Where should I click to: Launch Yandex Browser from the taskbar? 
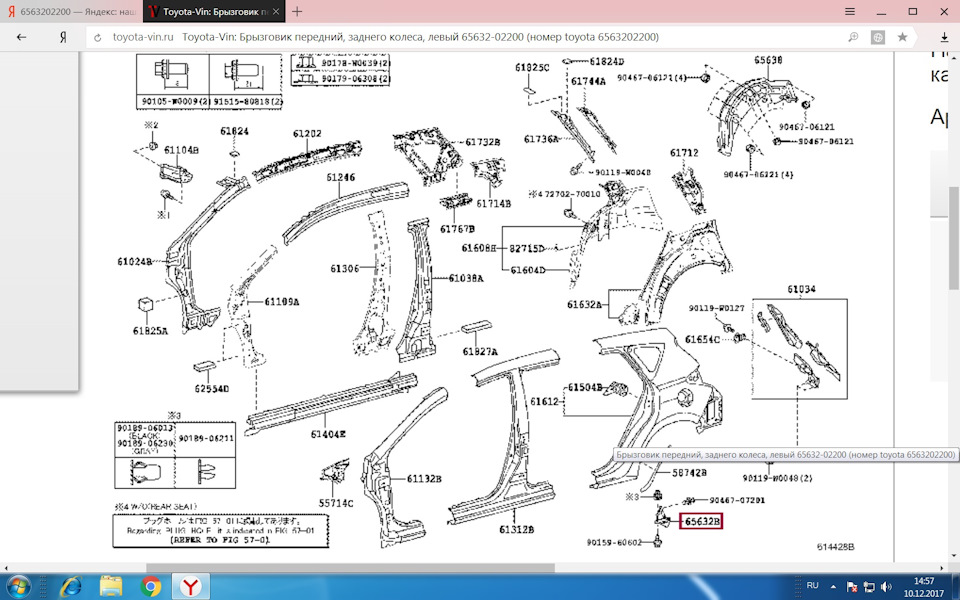click(189, 585)
